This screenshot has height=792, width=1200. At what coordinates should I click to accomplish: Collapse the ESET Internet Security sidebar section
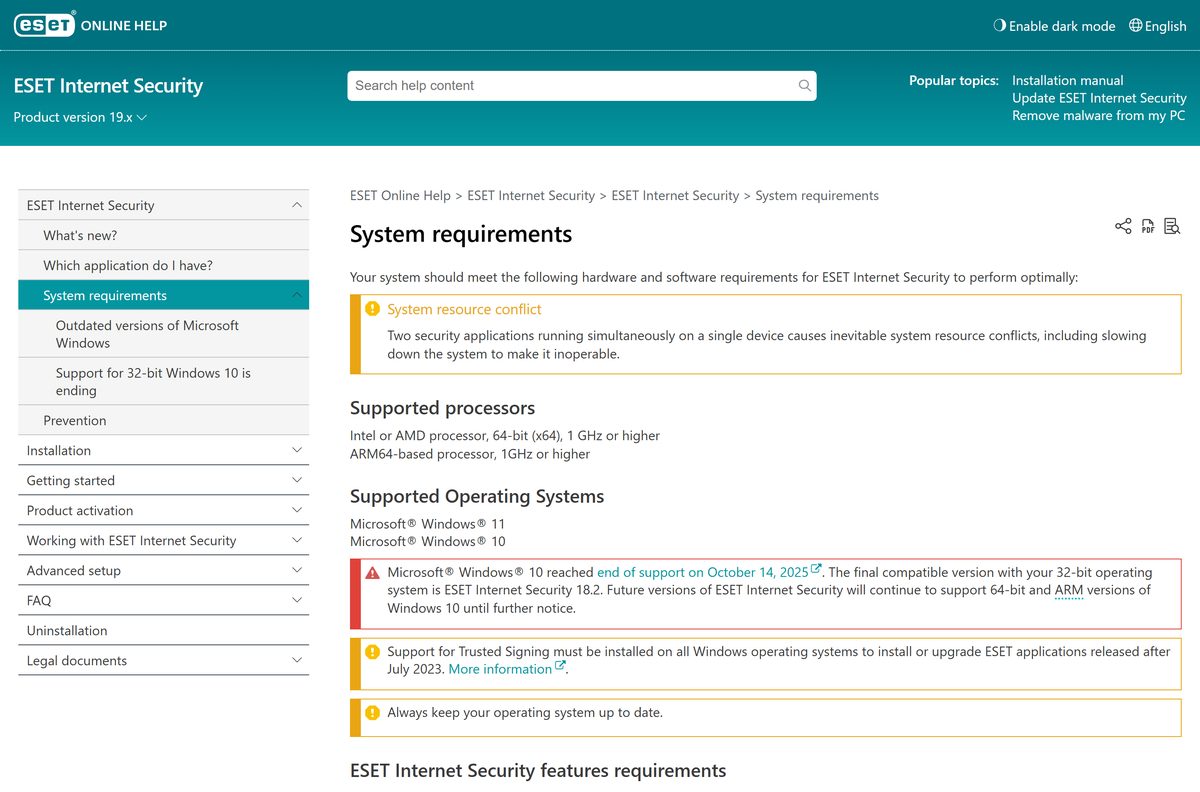(296, 205)
